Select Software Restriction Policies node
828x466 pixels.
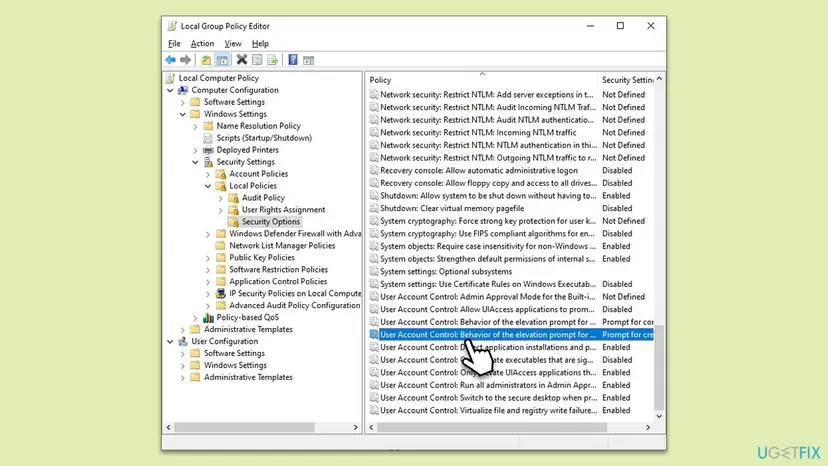pyautogui.click(x=278, y=269)
